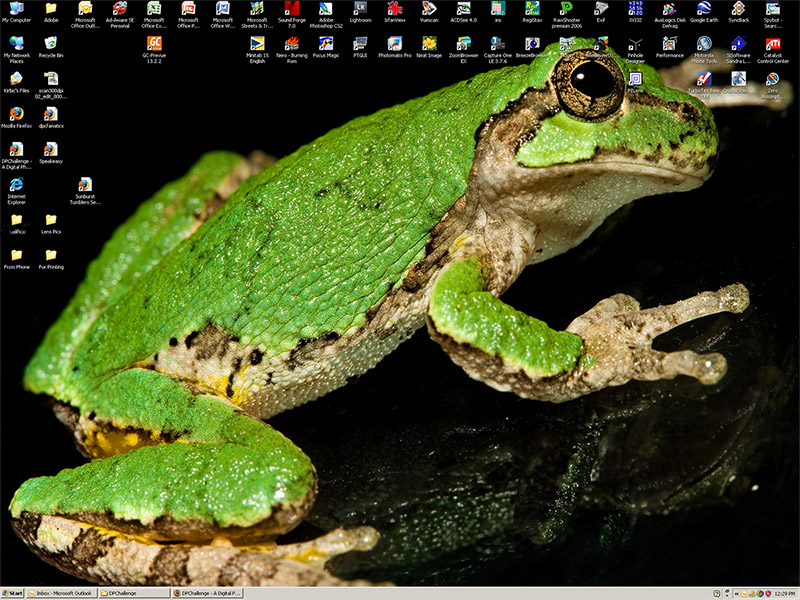
Task: Launch the PTGUI shortcut
Action: 360,47
